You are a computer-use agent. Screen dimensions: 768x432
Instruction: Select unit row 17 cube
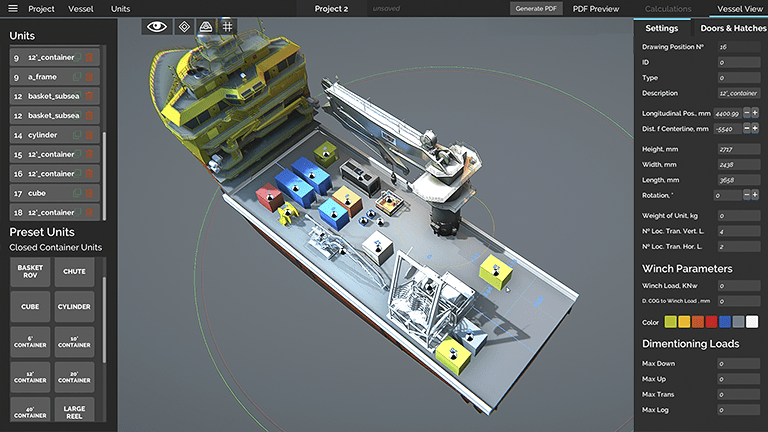(x=54, y=193)
